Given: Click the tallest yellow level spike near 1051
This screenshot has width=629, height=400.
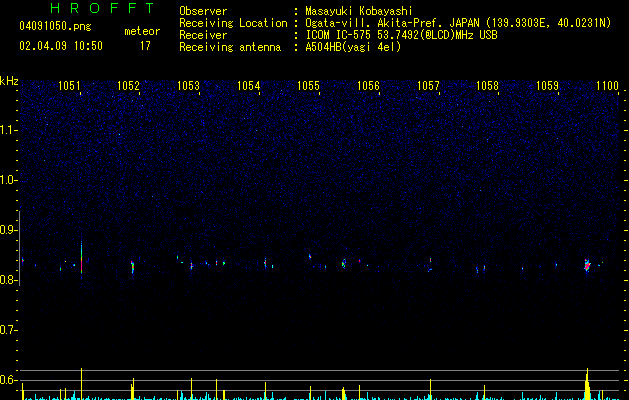Looking at the screenshot, I should [x=81, y=384].
